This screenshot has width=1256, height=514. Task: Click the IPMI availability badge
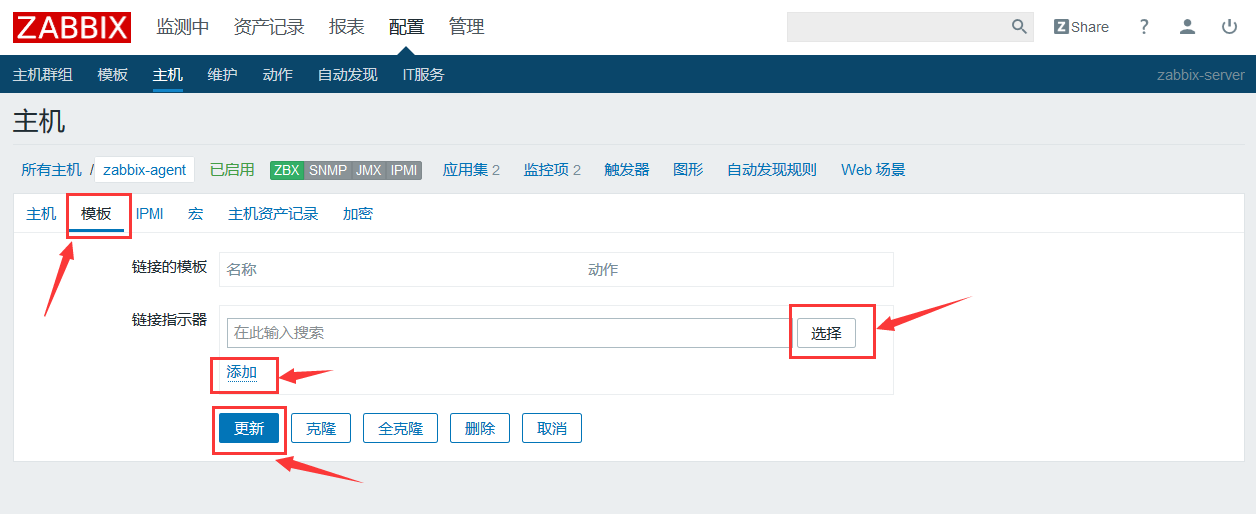coord(404,170)
